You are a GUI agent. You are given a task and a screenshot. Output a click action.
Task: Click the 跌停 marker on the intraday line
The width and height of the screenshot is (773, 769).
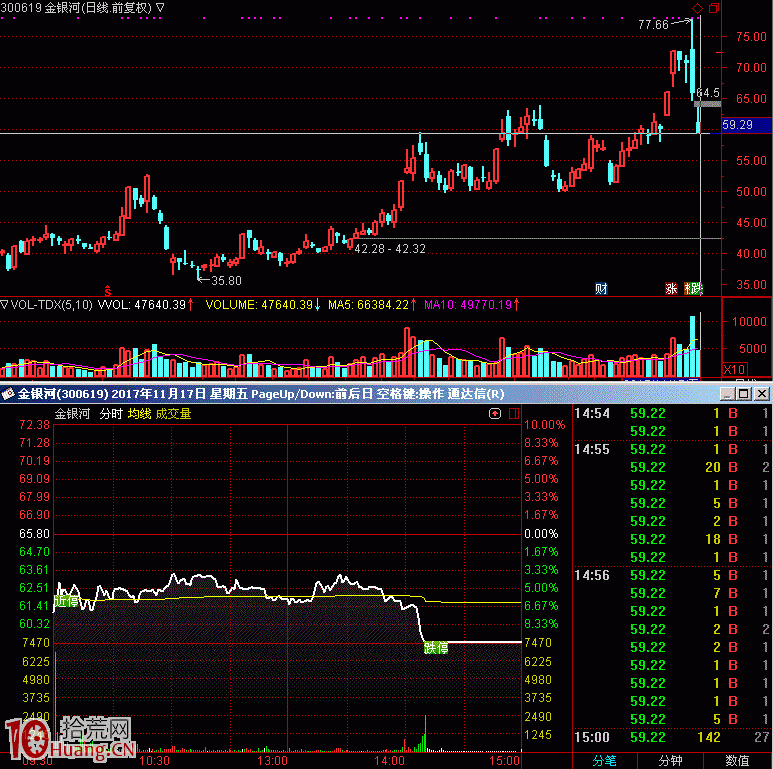point(436,648)
